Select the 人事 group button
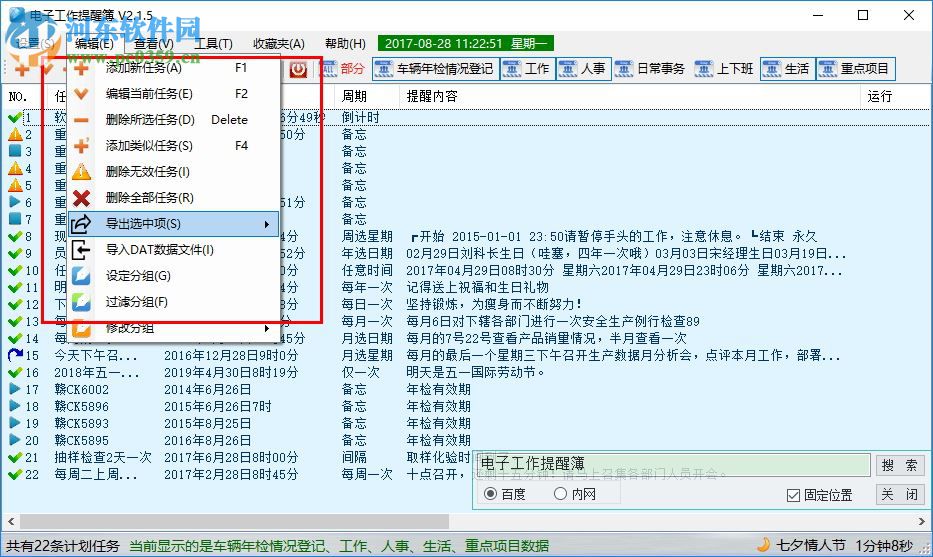 tap(583, 69)
